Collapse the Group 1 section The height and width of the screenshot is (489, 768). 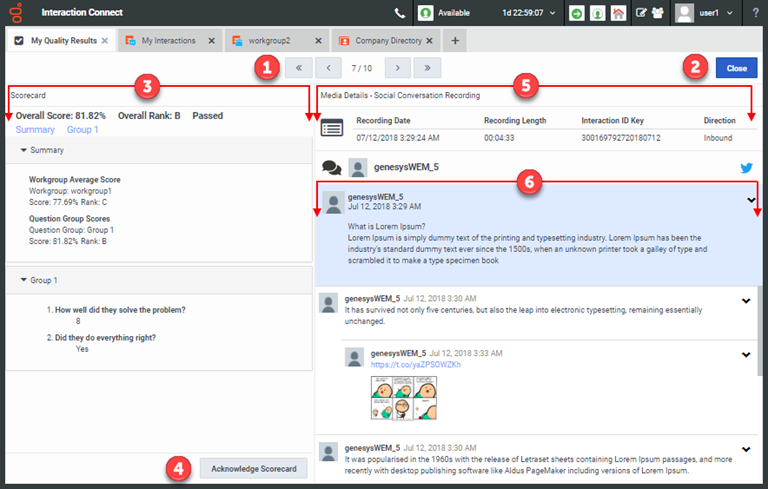coord(24,280)
